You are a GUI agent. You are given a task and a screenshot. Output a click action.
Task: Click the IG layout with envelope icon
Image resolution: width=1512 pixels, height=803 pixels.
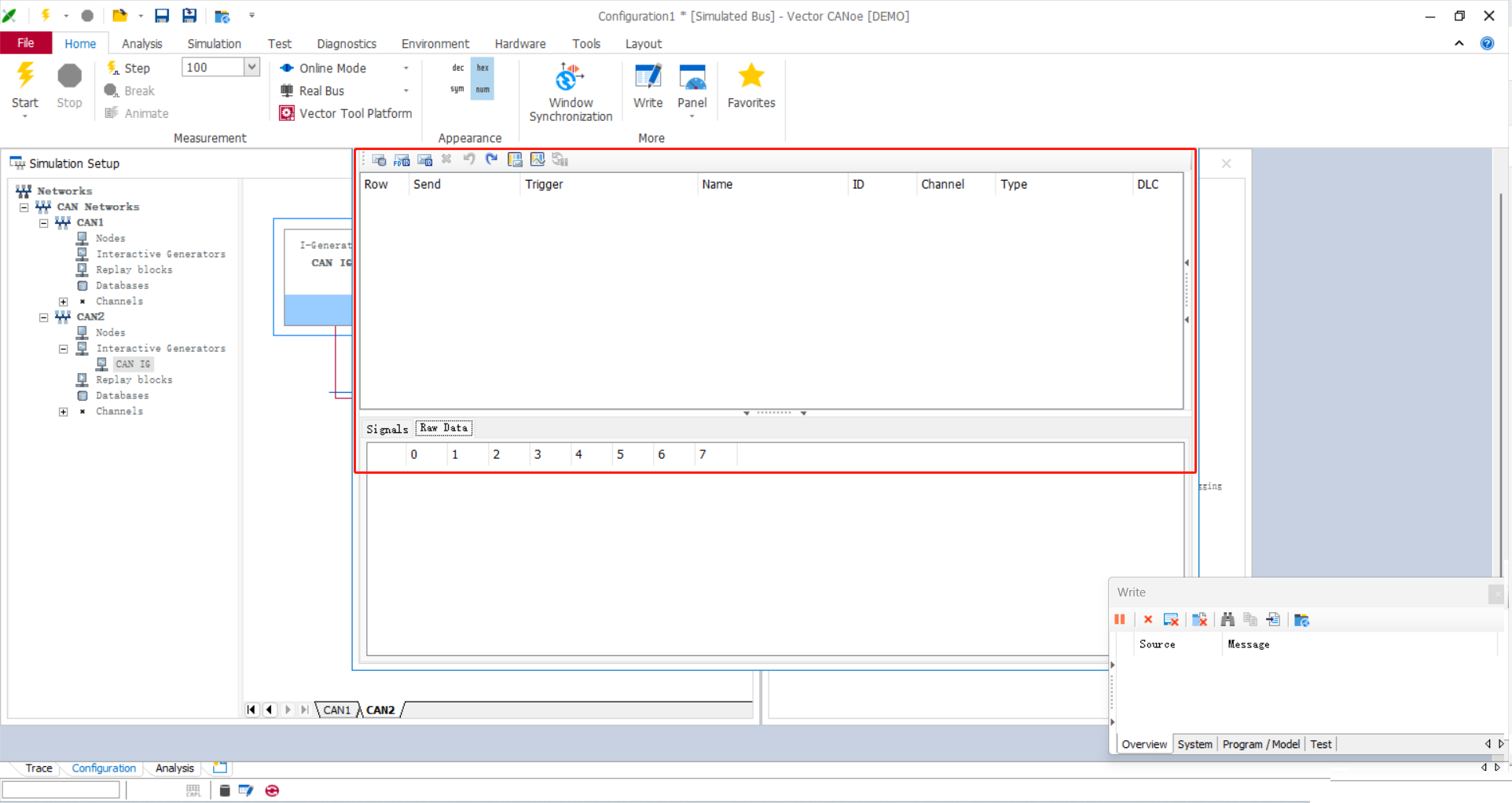click(x=515, y=159)
